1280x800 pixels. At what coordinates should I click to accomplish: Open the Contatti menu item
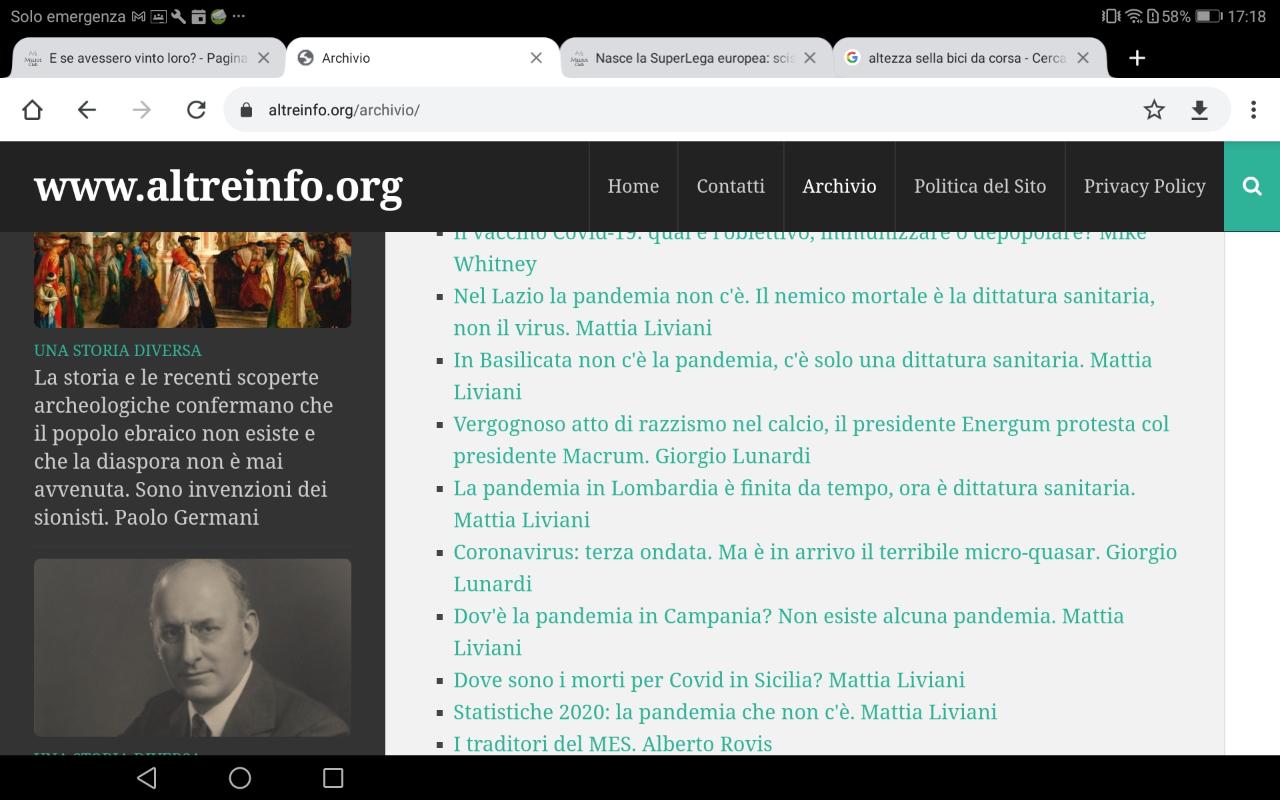point(731,186)
